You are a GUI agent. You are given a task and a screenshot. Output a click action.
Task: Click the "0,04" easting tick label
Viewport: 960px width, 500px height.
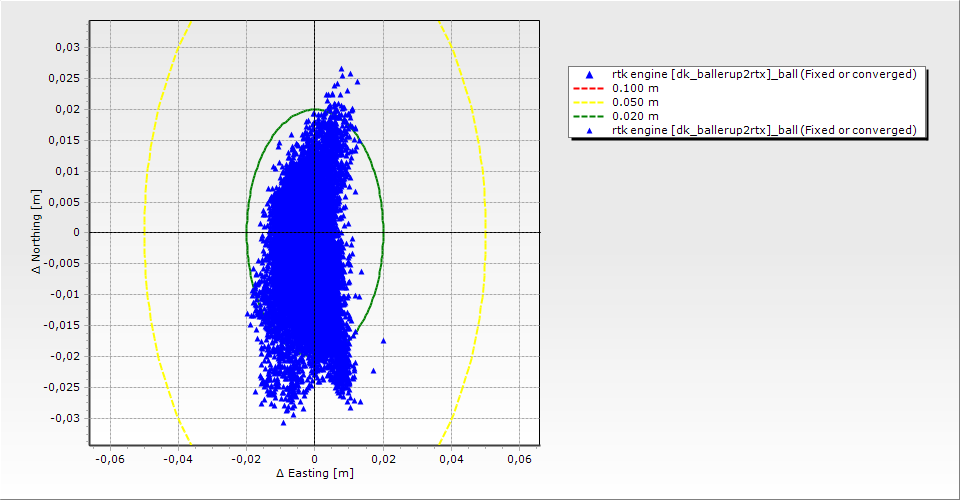click(x=451, y=459)
